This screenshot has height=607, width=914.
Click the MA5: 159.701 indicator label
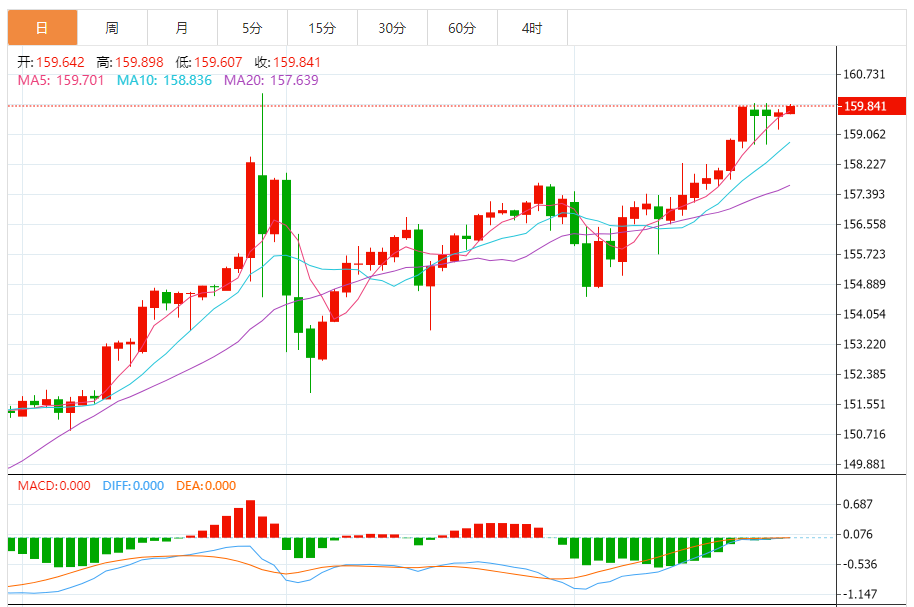tap(61, 80)
